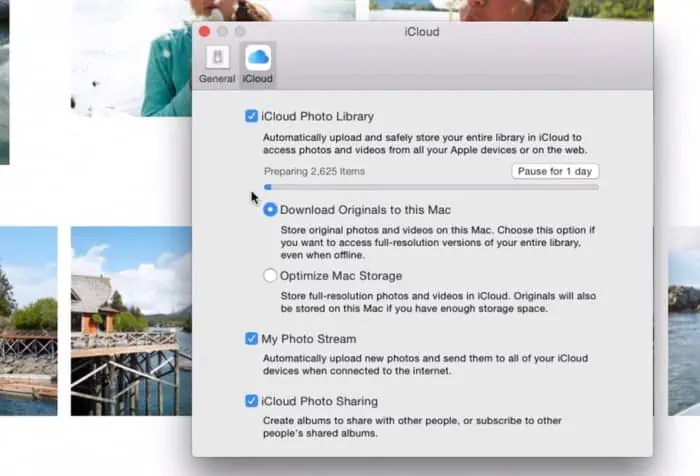Viewport: 700px width, 476px height.
Task: Click the 'Store full-resolution photos' description
Action: 438,302
